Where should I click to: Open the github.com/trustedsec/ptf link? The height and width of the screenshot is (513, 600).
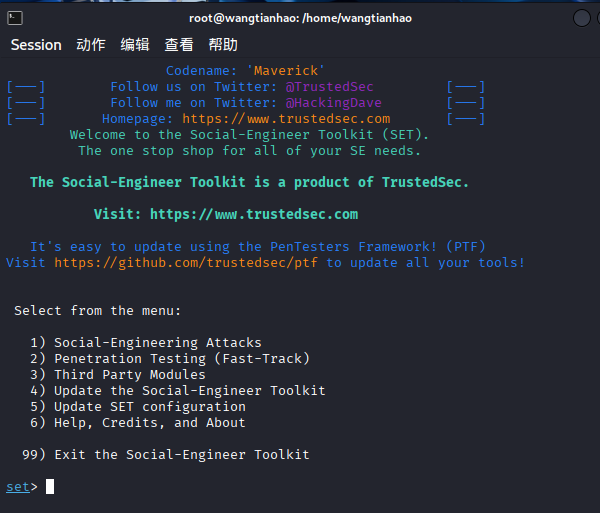coord(186,263)
